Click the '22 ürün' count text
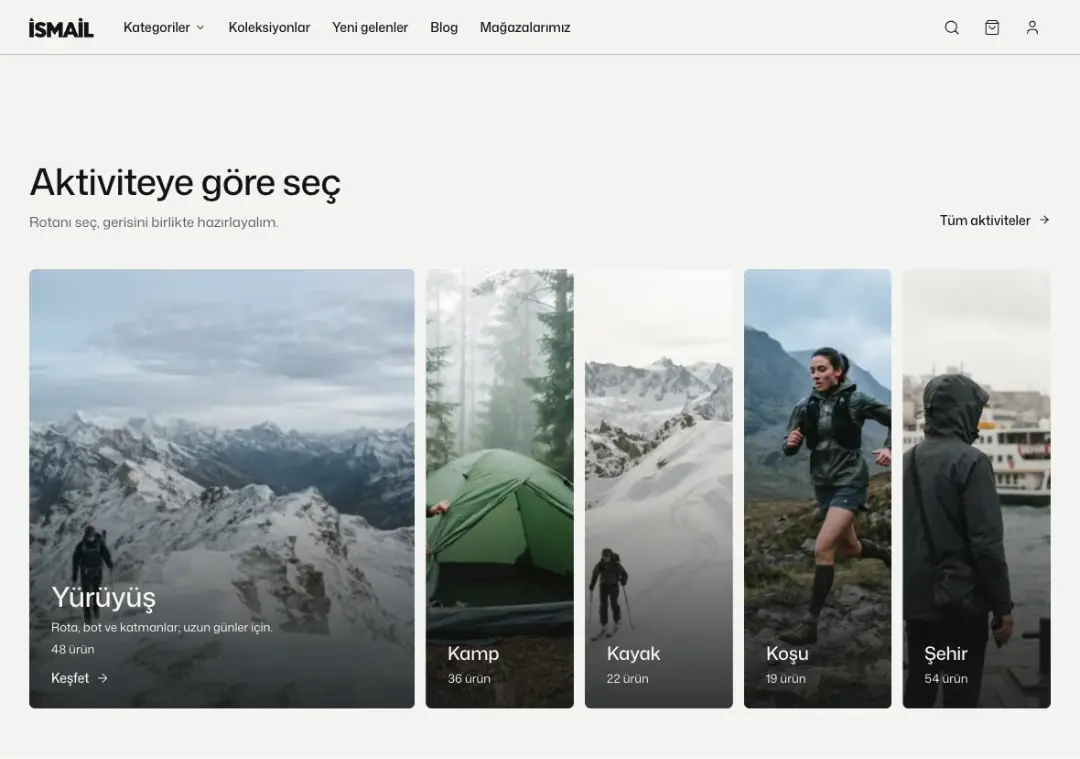This screenshot has height=759, width=1080. click(627, 678)
